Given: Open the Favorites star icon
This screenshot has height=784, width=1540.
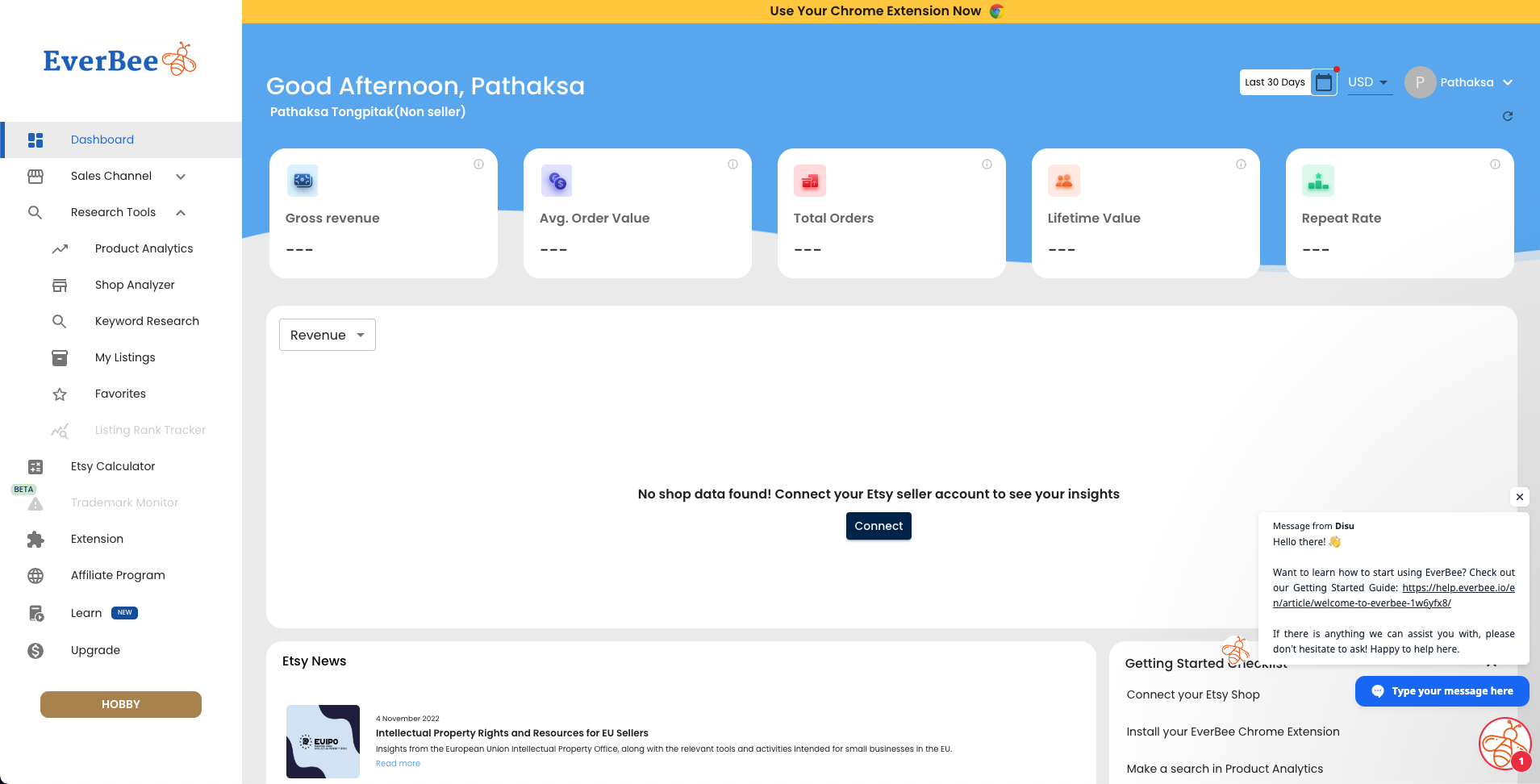Looking at the screenshot, I should [x=60, y=394].
